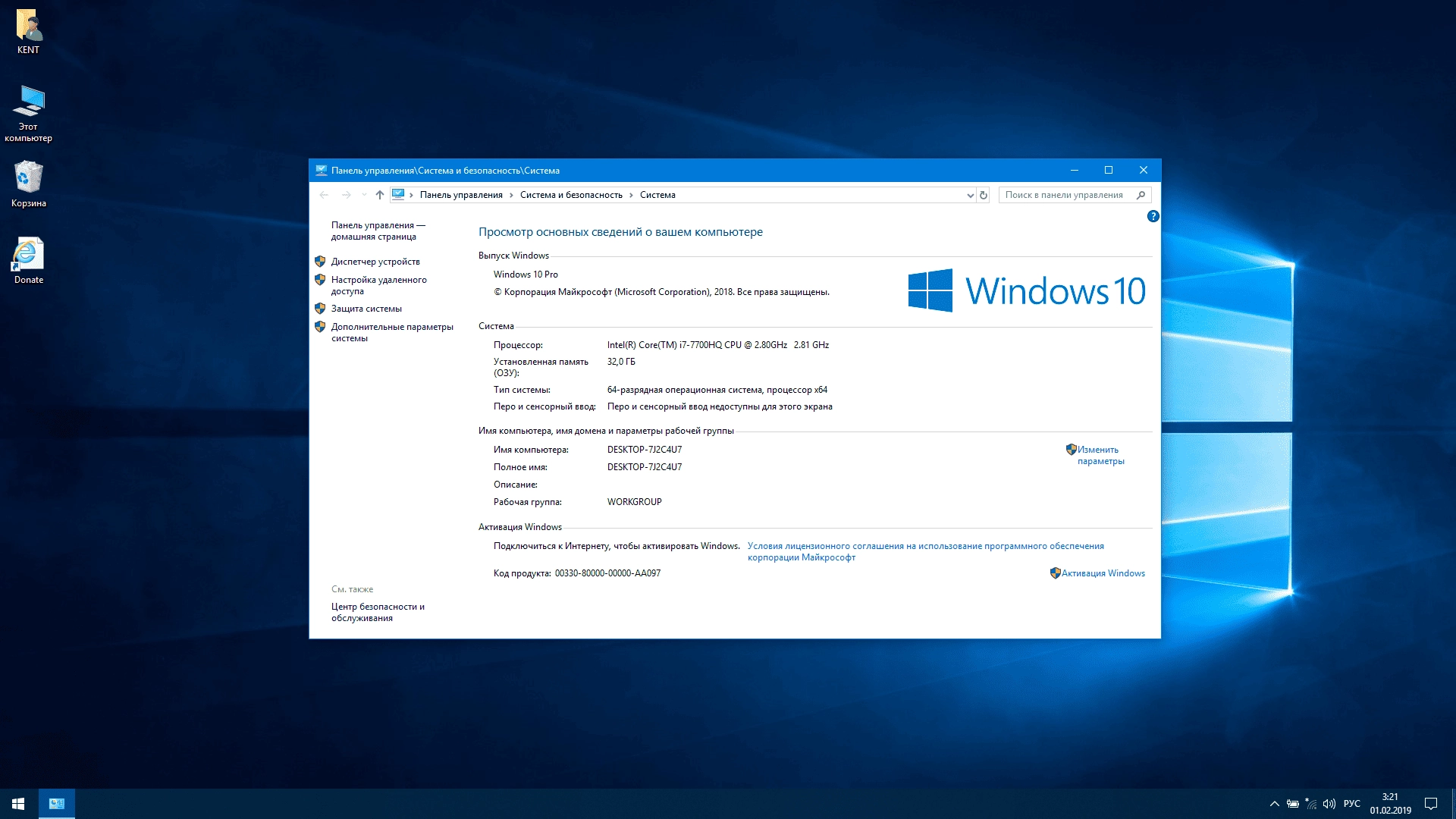The height and width of the screenshot is (819, 1456).
Task: Refresh the Control Panel view
Action: (x=984, y=195)
